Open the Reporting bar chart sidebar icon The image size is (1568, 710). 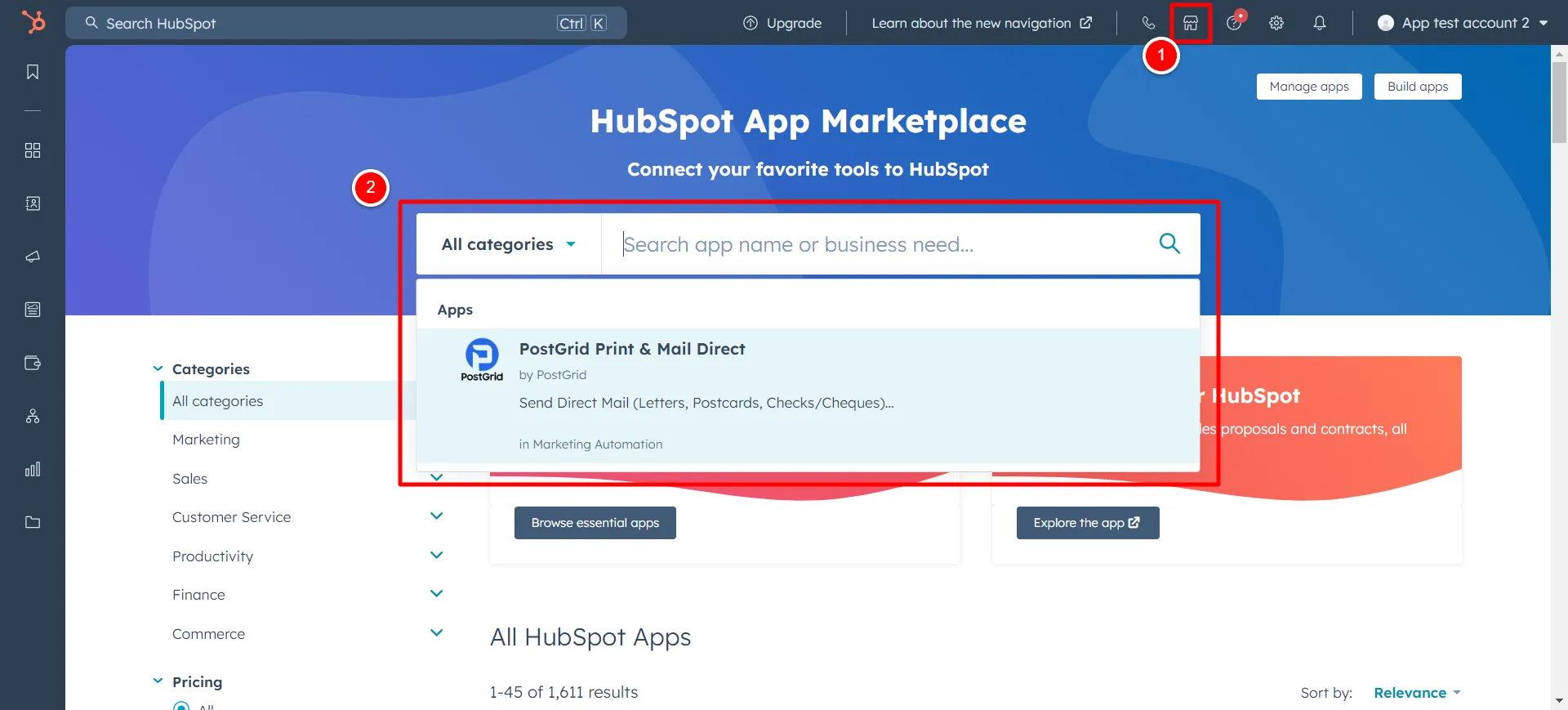pyautogui.click(x=33, y=469)
